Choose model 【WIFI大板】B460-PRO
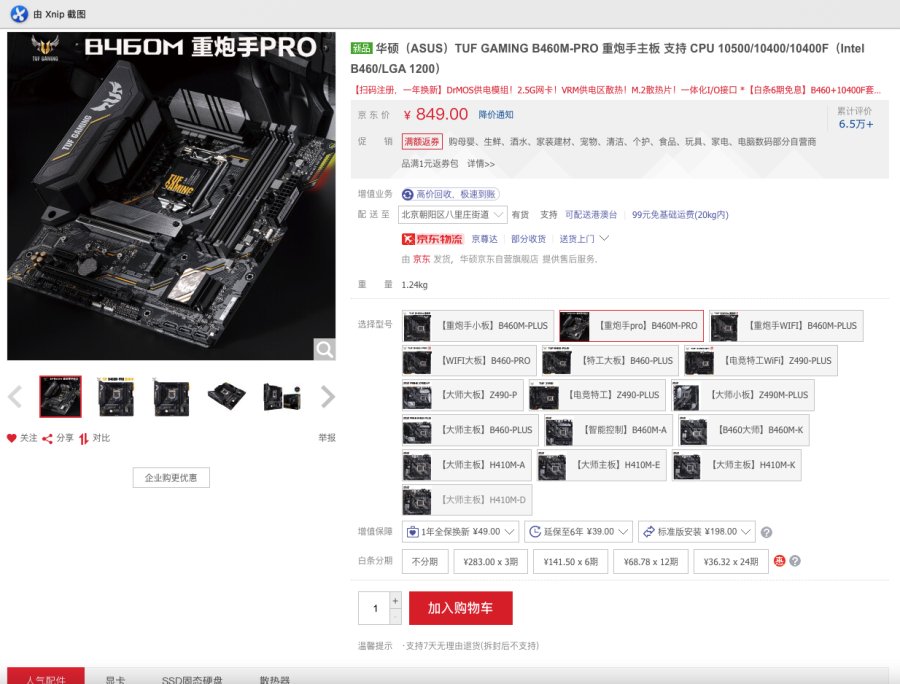Viewport: 900px width, 684px height. pos(470,360)
